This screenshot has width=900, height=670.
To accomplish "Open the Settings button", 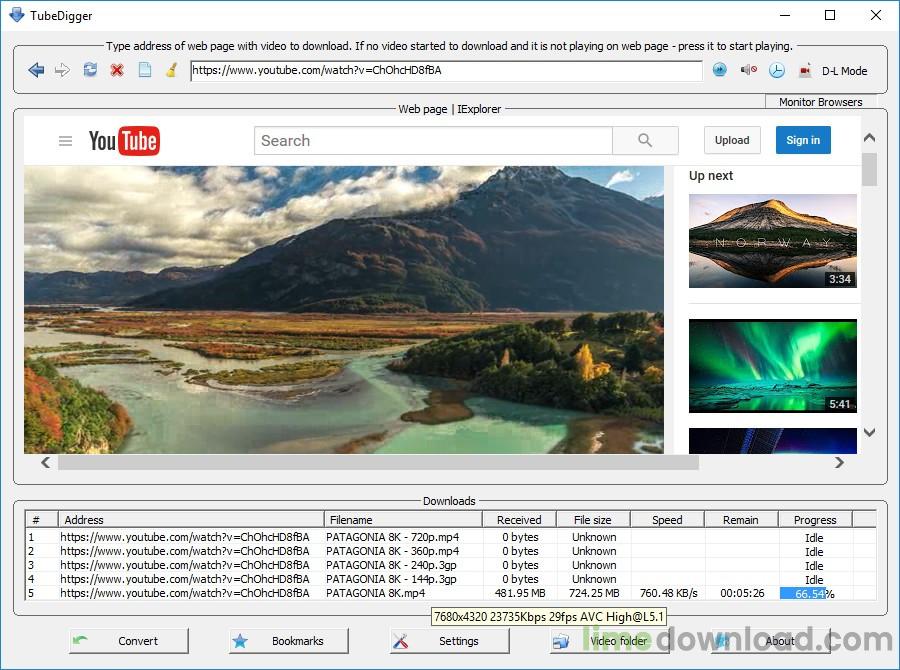I will [x=449, y=641].
